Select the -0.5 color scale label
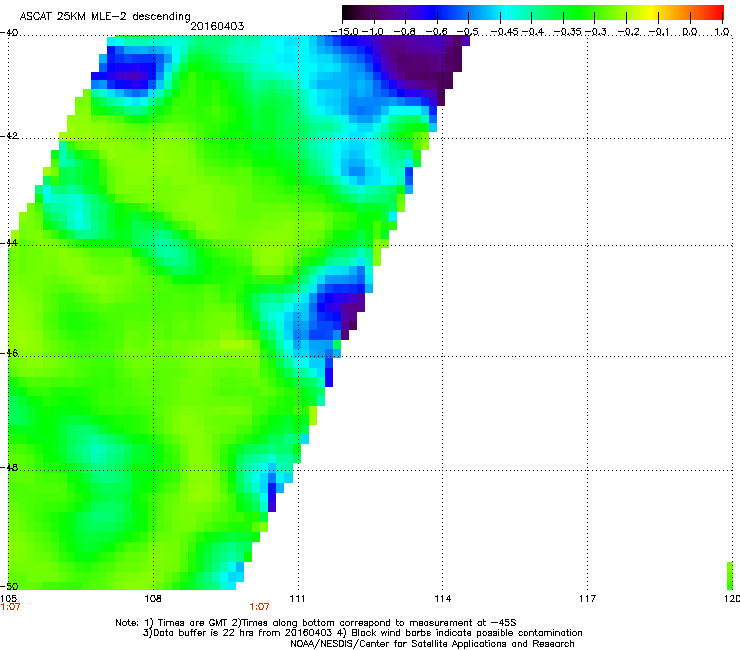 coord(468,32)
